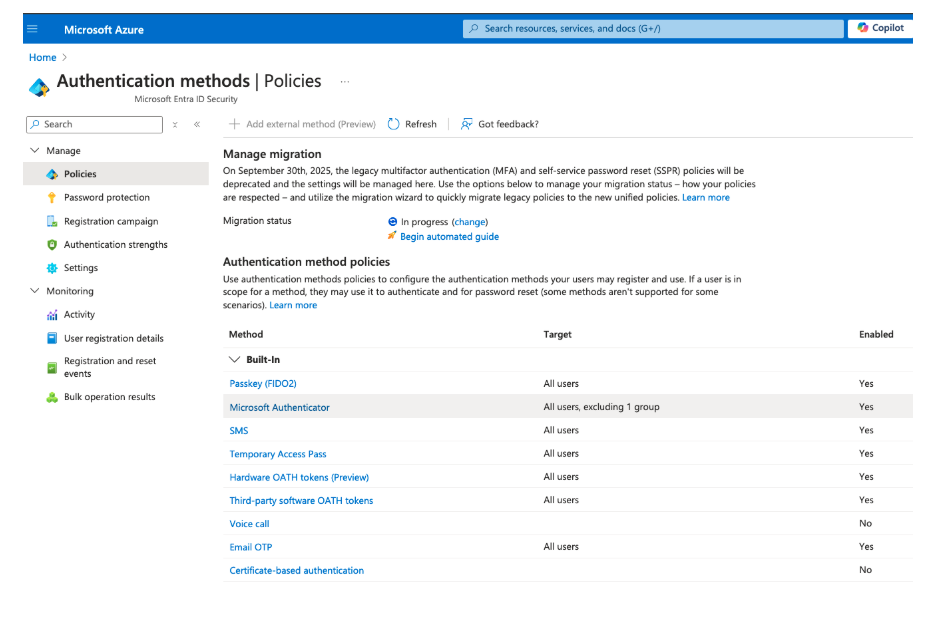Focus the global search resources field
This screenshot has height=625, width=926.
pos(653,28)
